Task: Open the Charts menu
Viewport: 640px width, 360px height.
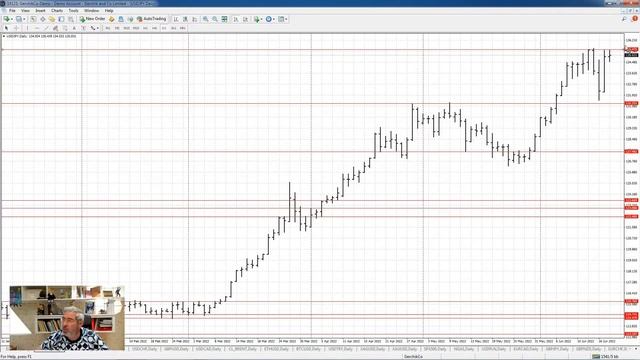Action: click(57, 11)
